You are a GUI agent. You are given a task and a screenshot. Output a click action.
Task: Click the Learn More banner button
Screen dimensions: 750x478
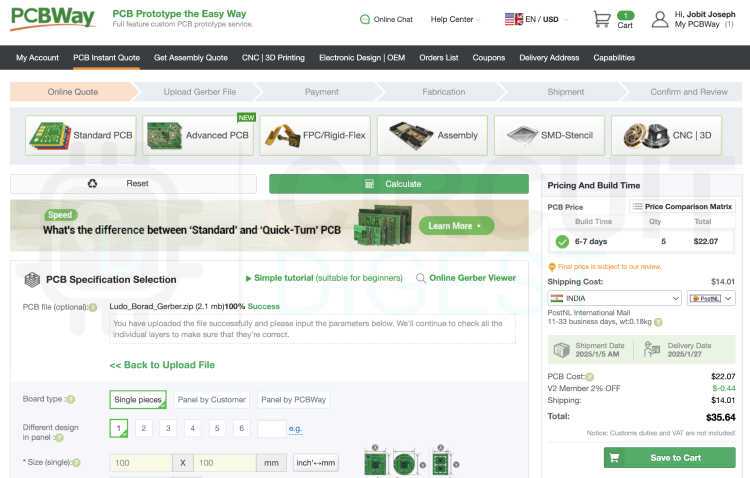pos(456,226)
